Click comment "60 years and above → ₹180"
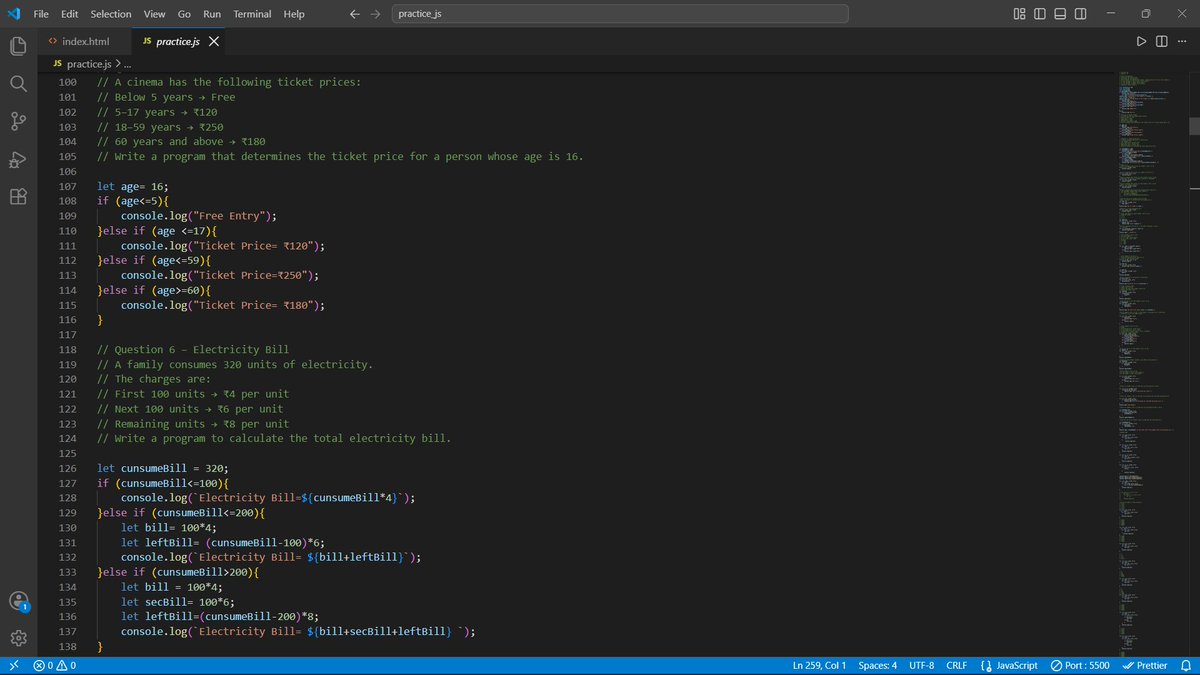Viewport: 1200px width, 675px height. pos(181,142)
